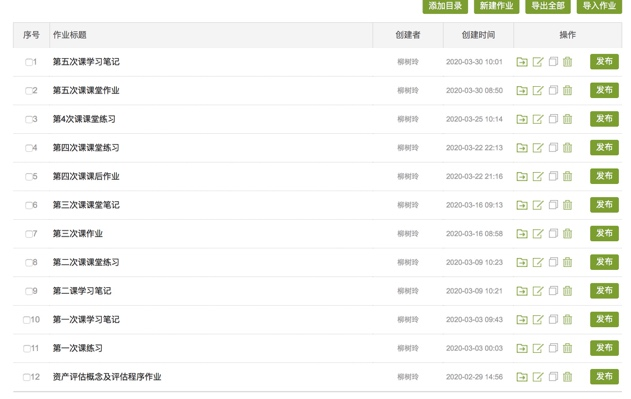Select the checkbox for row 5
This screenshot has width=631, height=399.
pos(29,177)
